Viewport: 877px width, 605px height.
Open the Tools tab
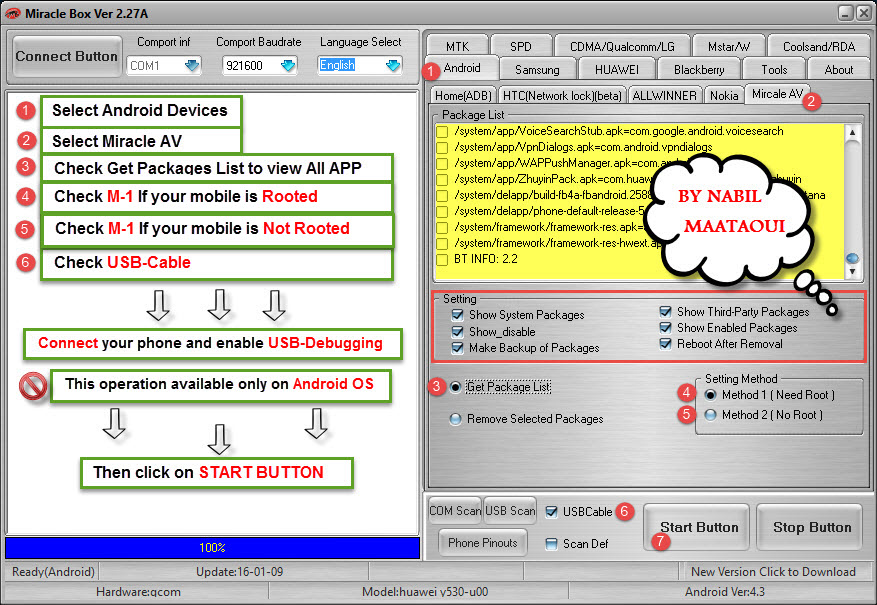774,70
